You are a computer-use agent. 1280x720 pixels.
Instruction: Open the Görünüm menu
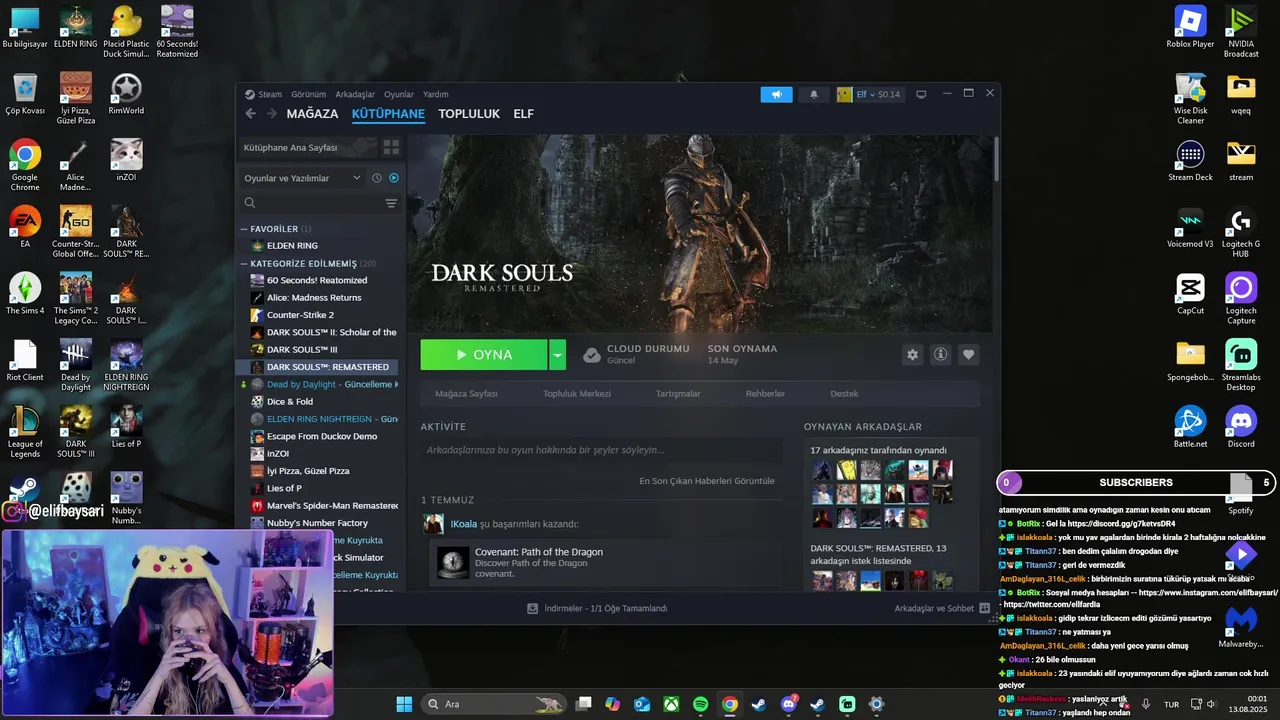pyautogui.click(x=308, y=94)
